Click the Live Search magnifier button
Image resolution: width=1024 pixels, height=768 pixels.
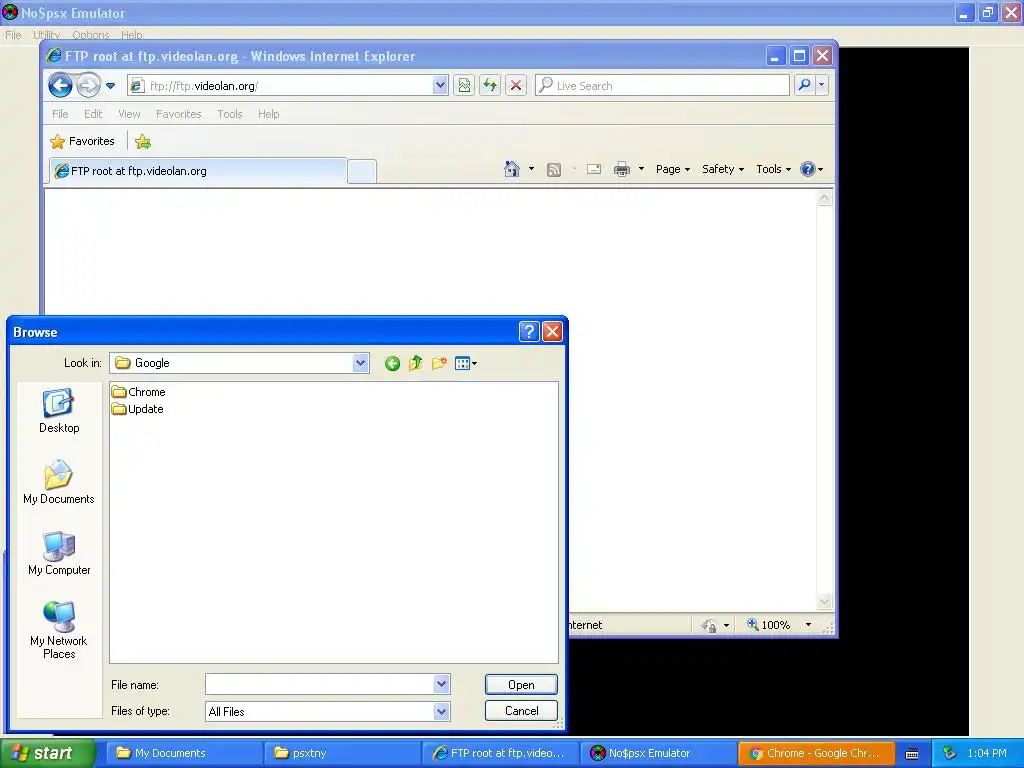pos(805,85)
